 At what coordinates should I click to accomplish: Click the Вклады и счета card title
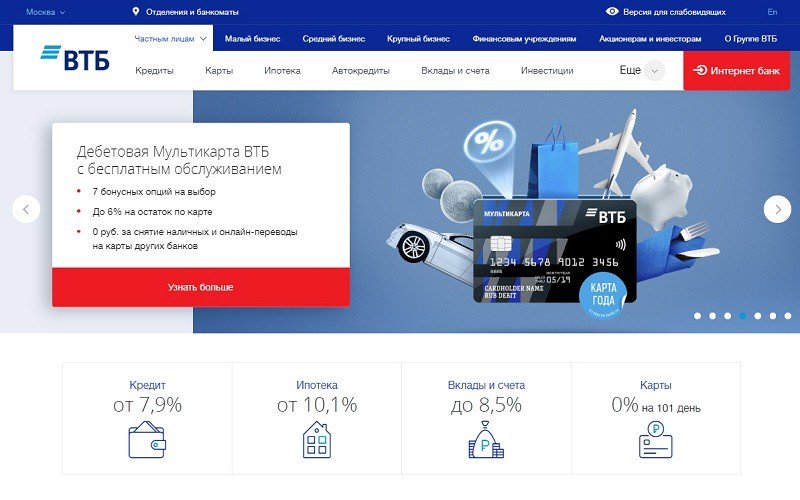[486, 385]
